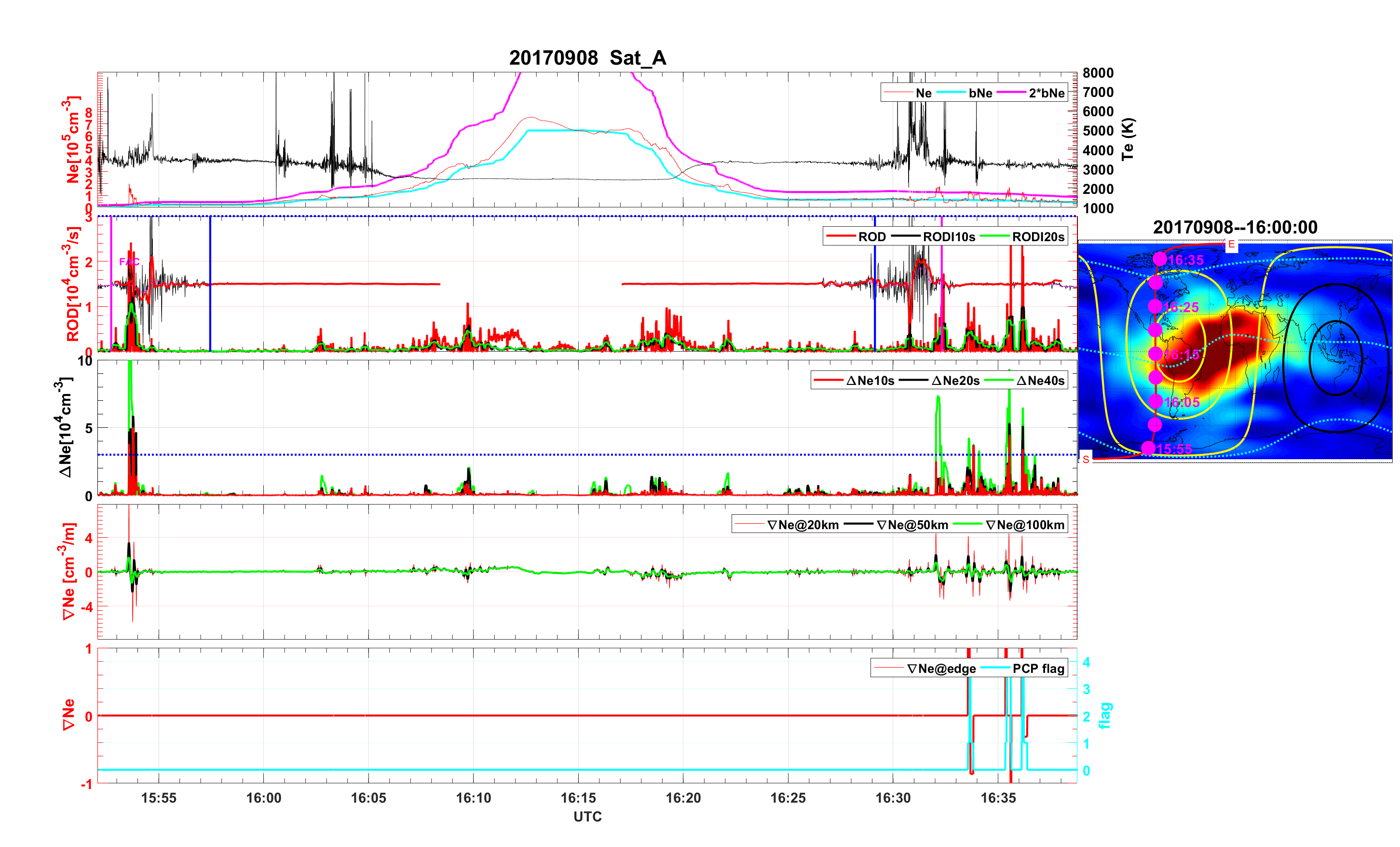Click the map title 20170908--16:00:00
Screen dimensions: 1400x847
click(x=1235, y=227)
